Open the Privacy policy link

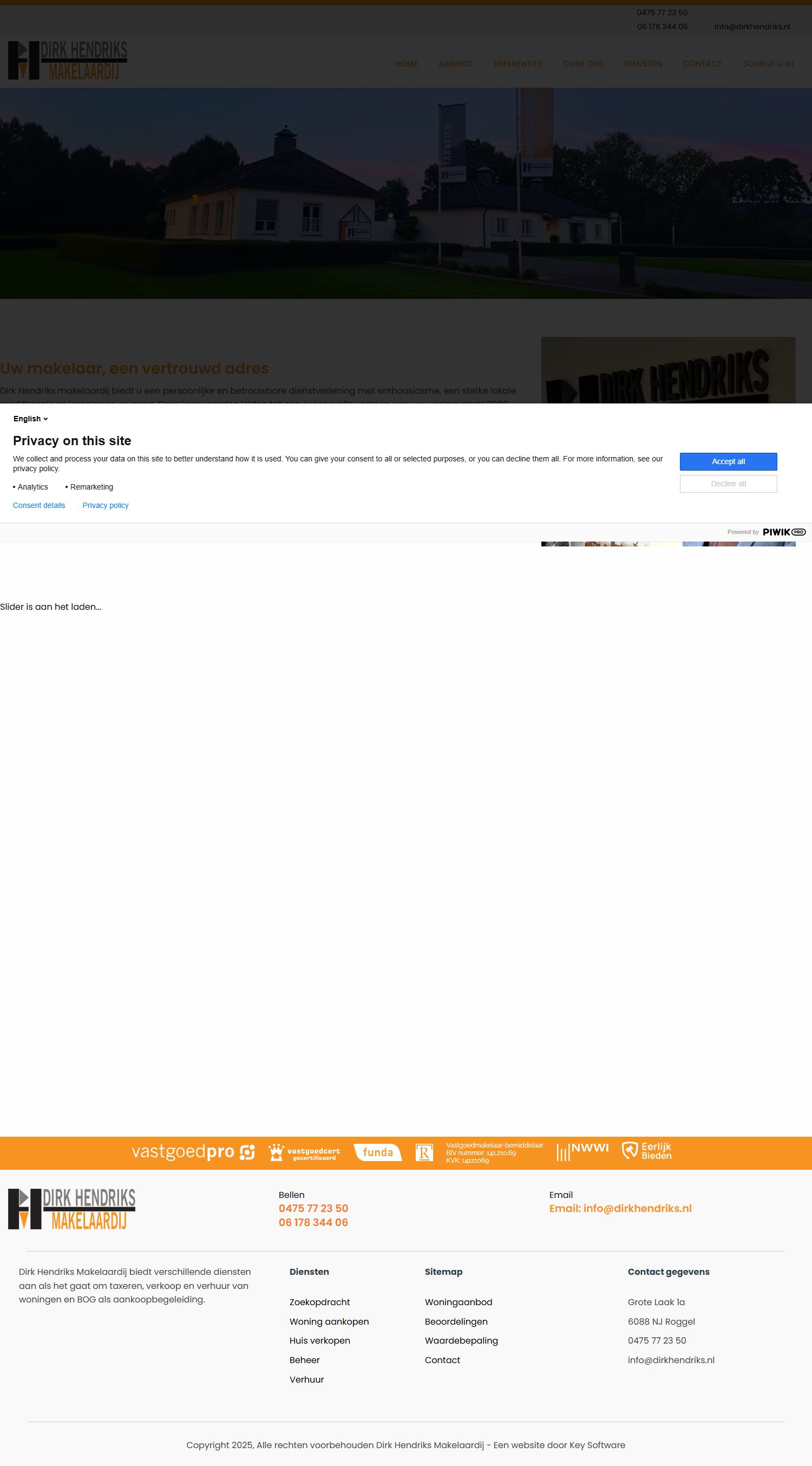105,505
